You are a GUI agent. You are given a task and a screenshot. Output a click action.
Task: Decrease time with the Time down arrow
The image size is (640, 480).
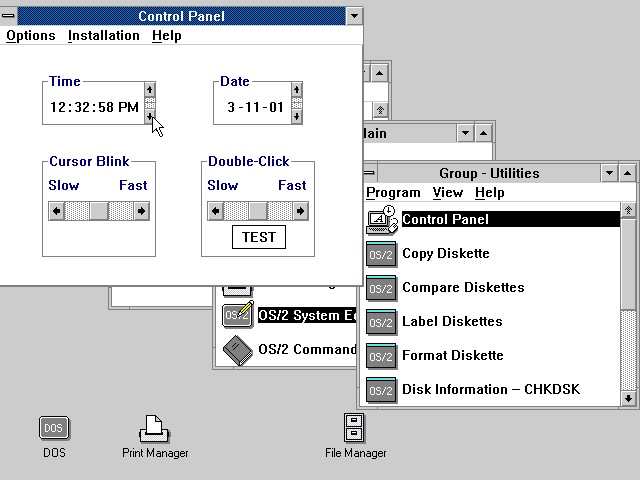click(x=149, y=117)
